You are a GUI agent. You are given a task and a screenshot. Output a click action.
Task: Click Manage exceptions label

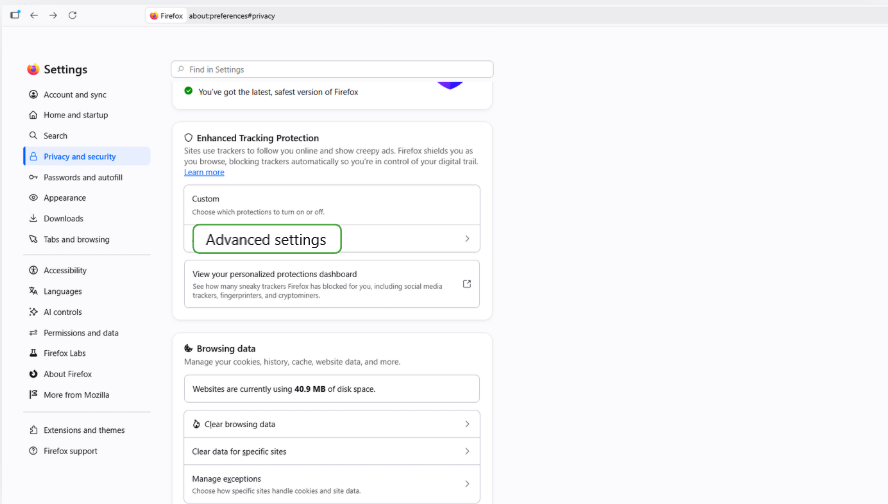click(227, 479)
